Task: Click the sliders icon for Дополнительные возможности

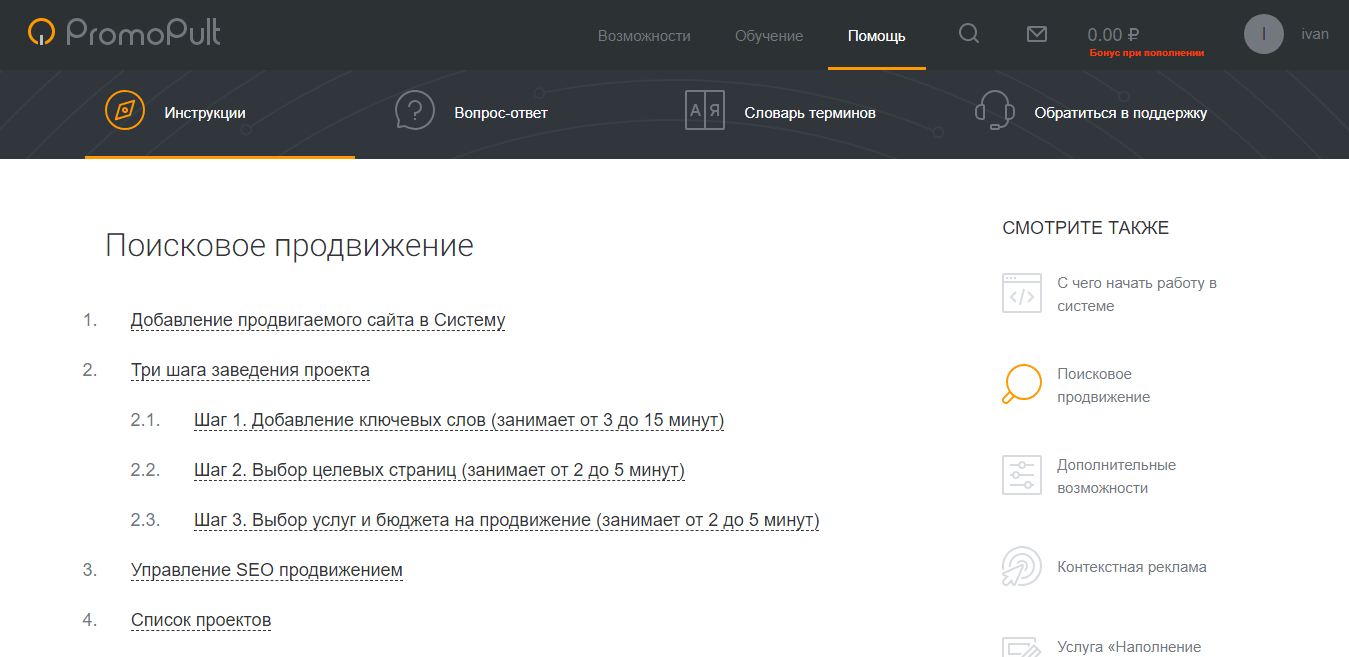Action: pyautogui.click(x=1021, y=475)
